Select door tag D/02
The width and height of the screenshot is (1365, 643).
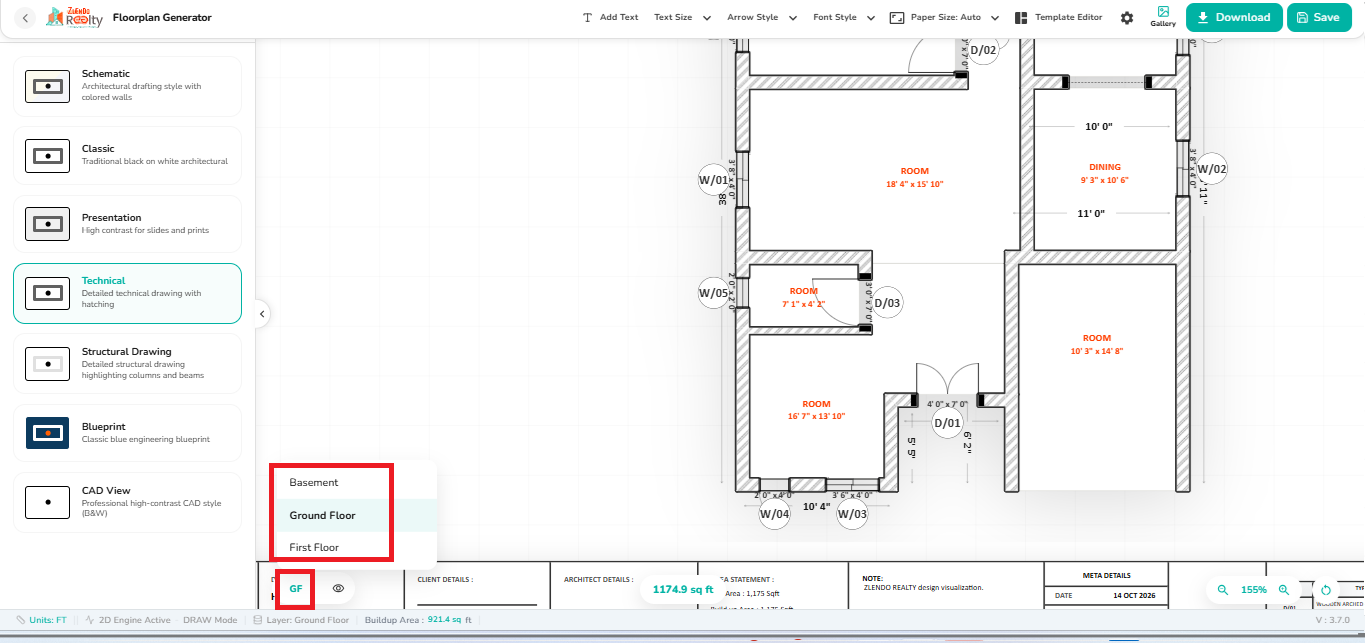coord(983,50)
